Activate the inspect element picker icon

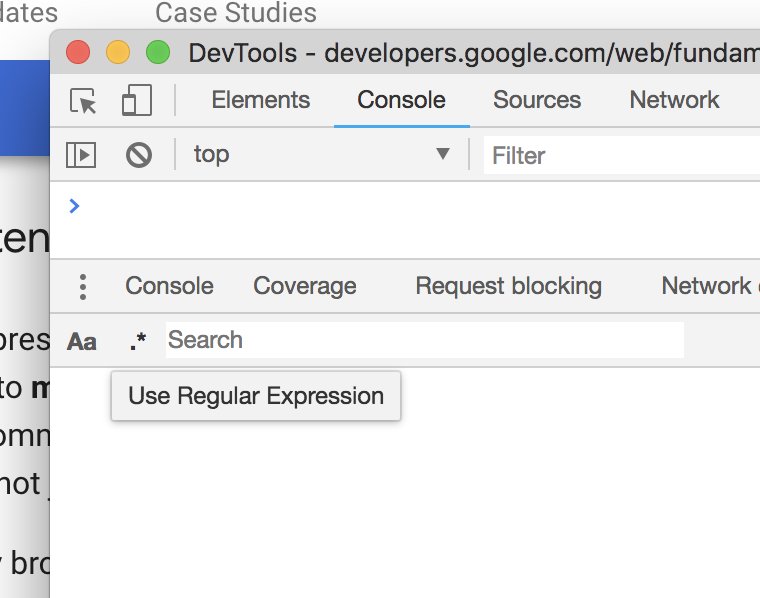(83, 101)
